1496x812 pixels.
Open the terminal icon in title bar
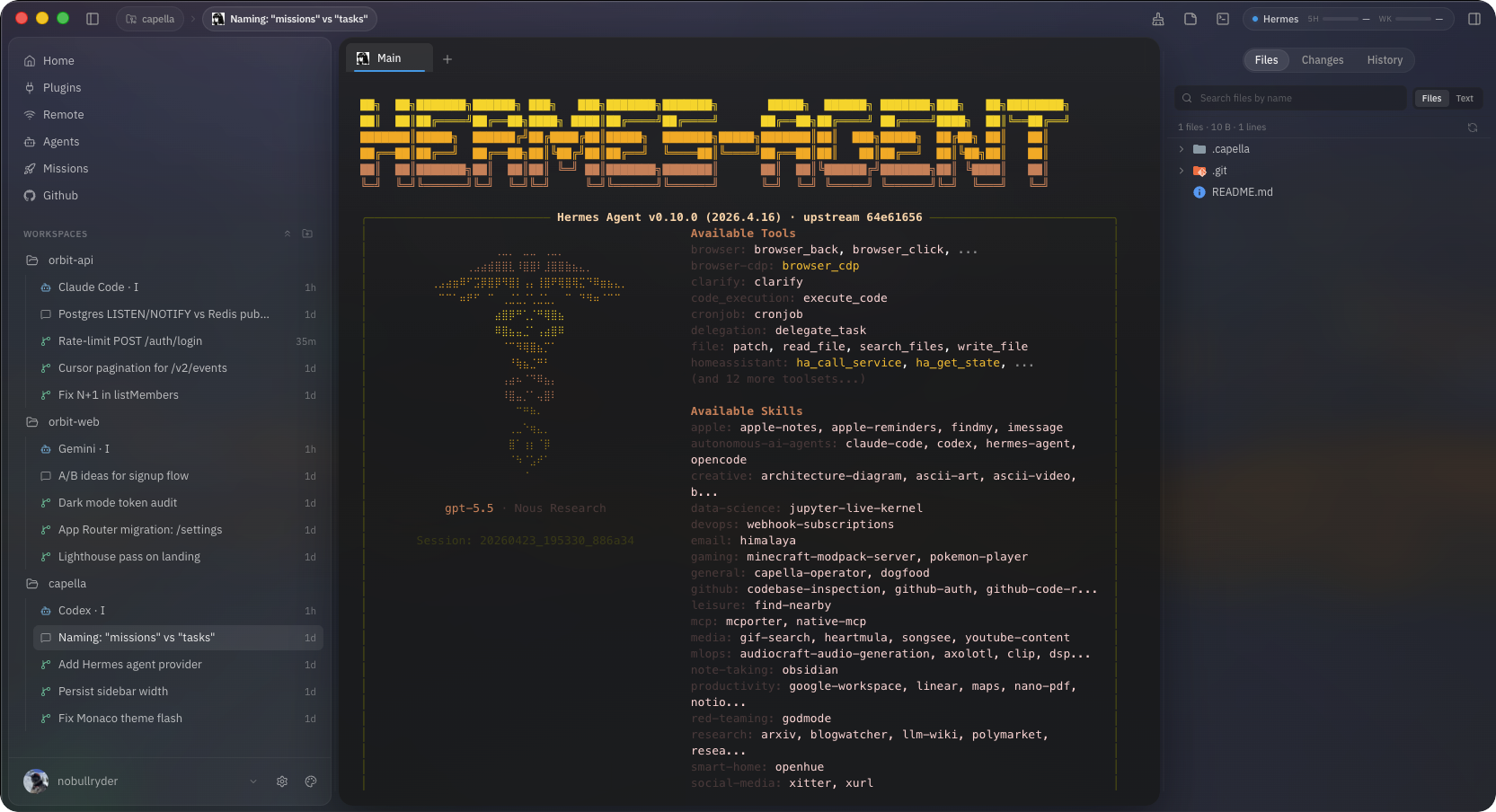tap(1223, 19)
